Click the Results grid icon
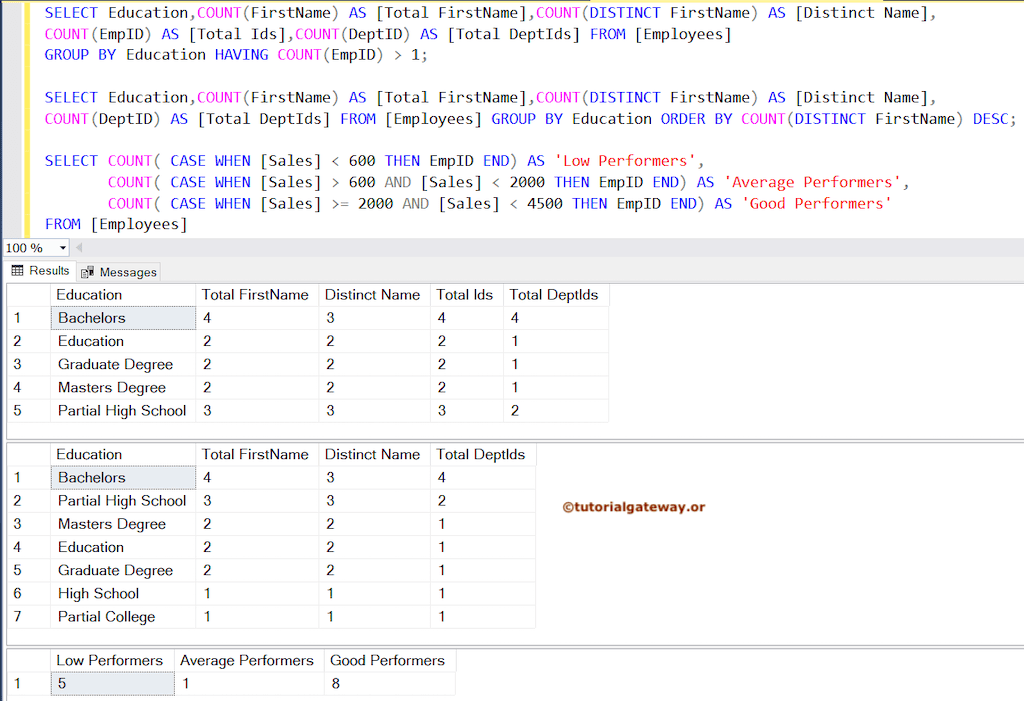The image size is (1024, 701). [17, 271]
